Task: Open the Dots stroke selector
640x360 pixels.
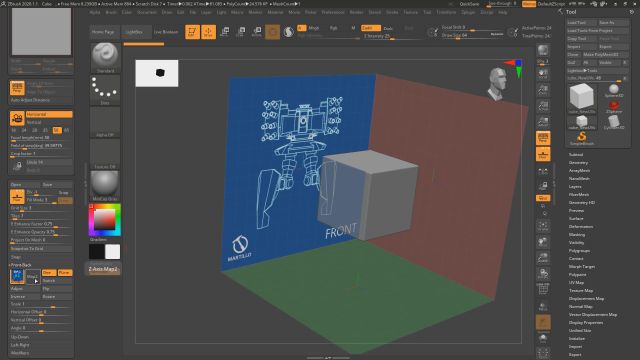Action: [x=105, y=90]
